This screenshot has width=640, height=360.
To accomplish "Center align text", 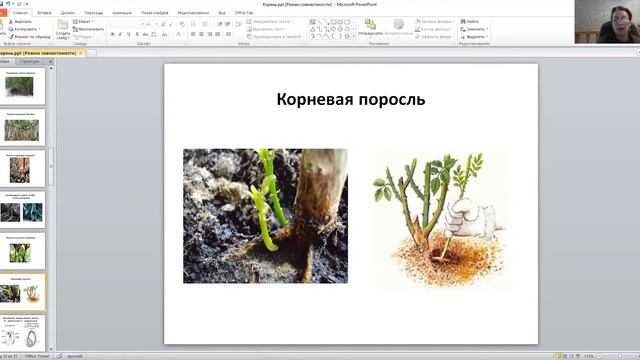I will pos(201,34).
